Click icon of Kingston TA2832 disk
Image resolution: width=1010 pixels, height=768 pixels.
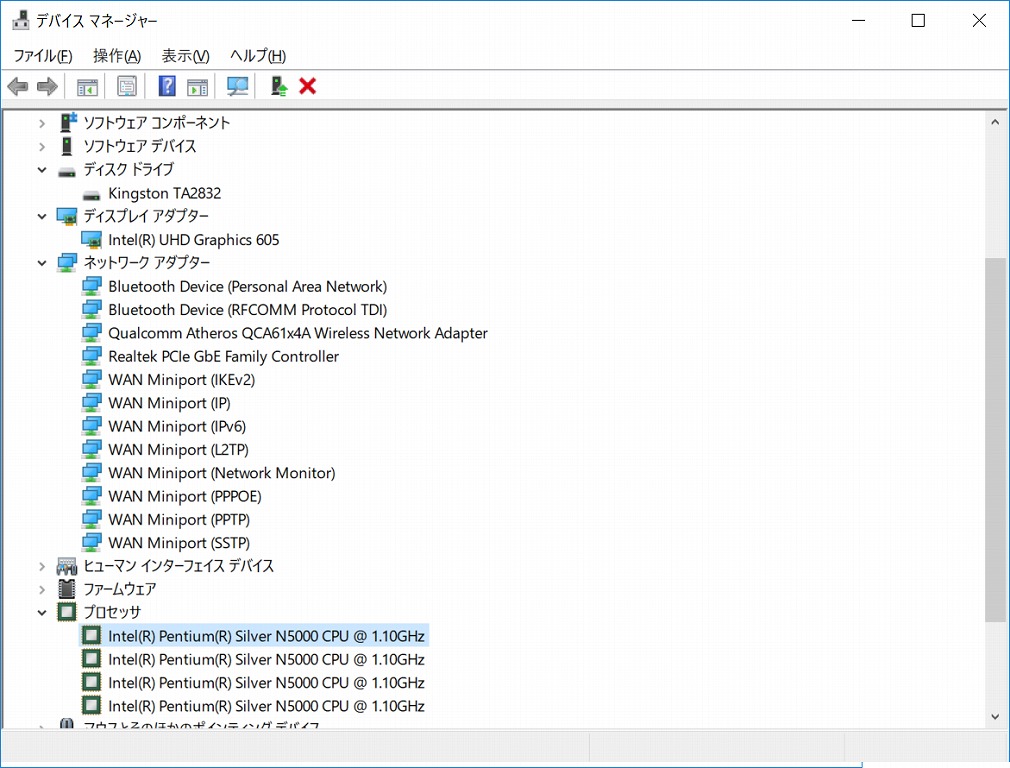click(91, 194)
